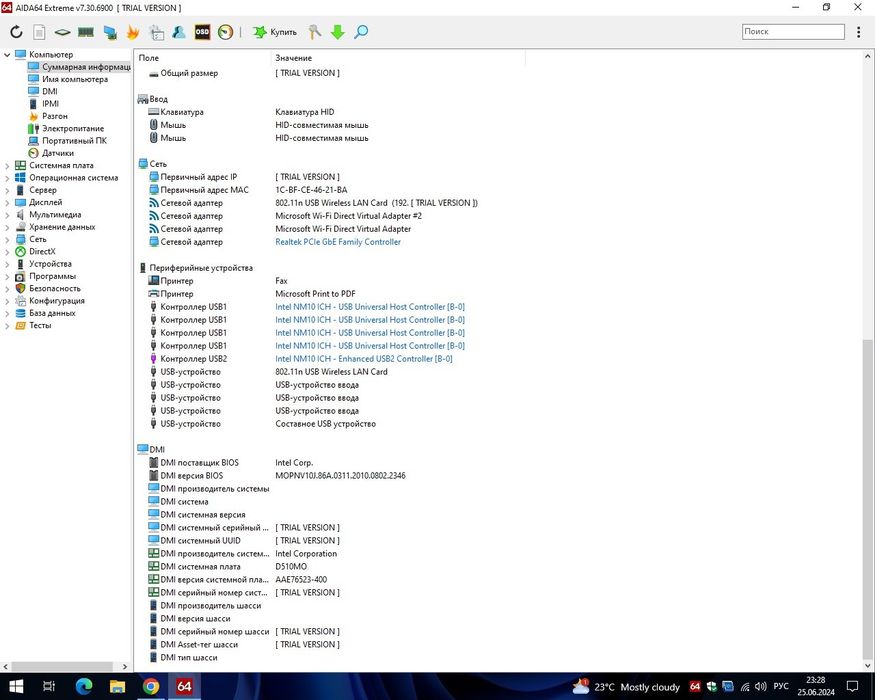Click the network computers toolbar icon
Screen dimensions: 875x700
click(x=110, y=32)
